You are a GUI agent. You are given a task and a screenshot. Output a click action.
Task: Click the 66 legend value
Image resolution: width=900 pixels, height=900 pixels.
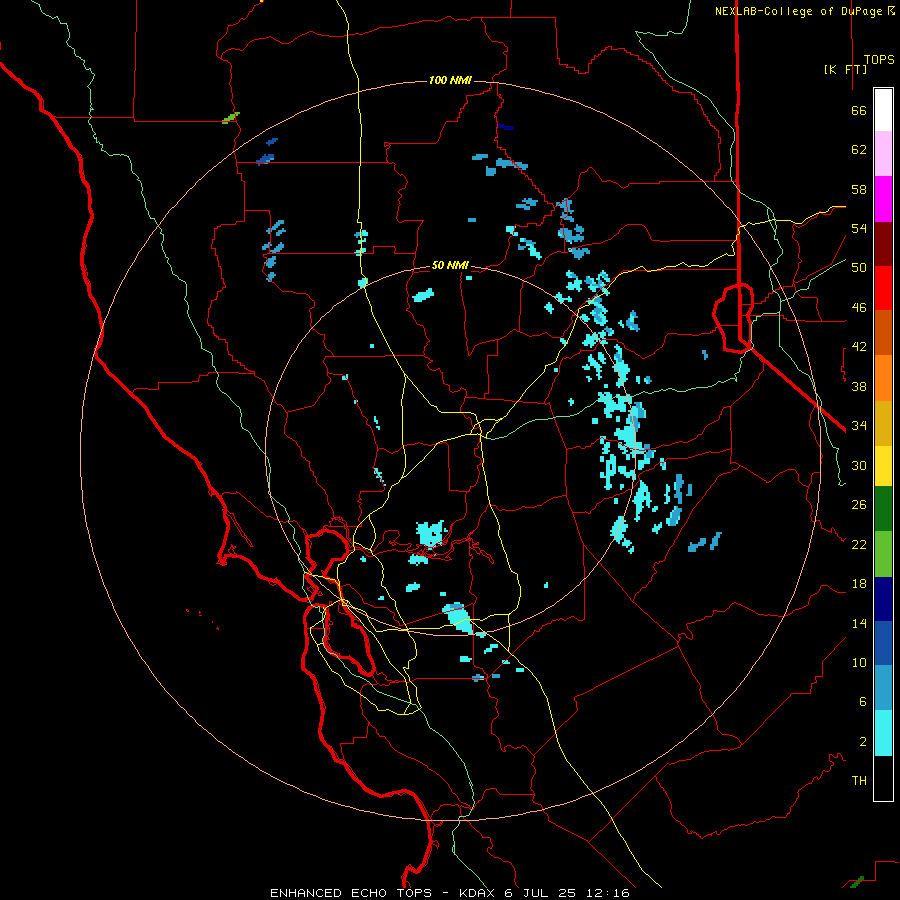click(859, 110)
